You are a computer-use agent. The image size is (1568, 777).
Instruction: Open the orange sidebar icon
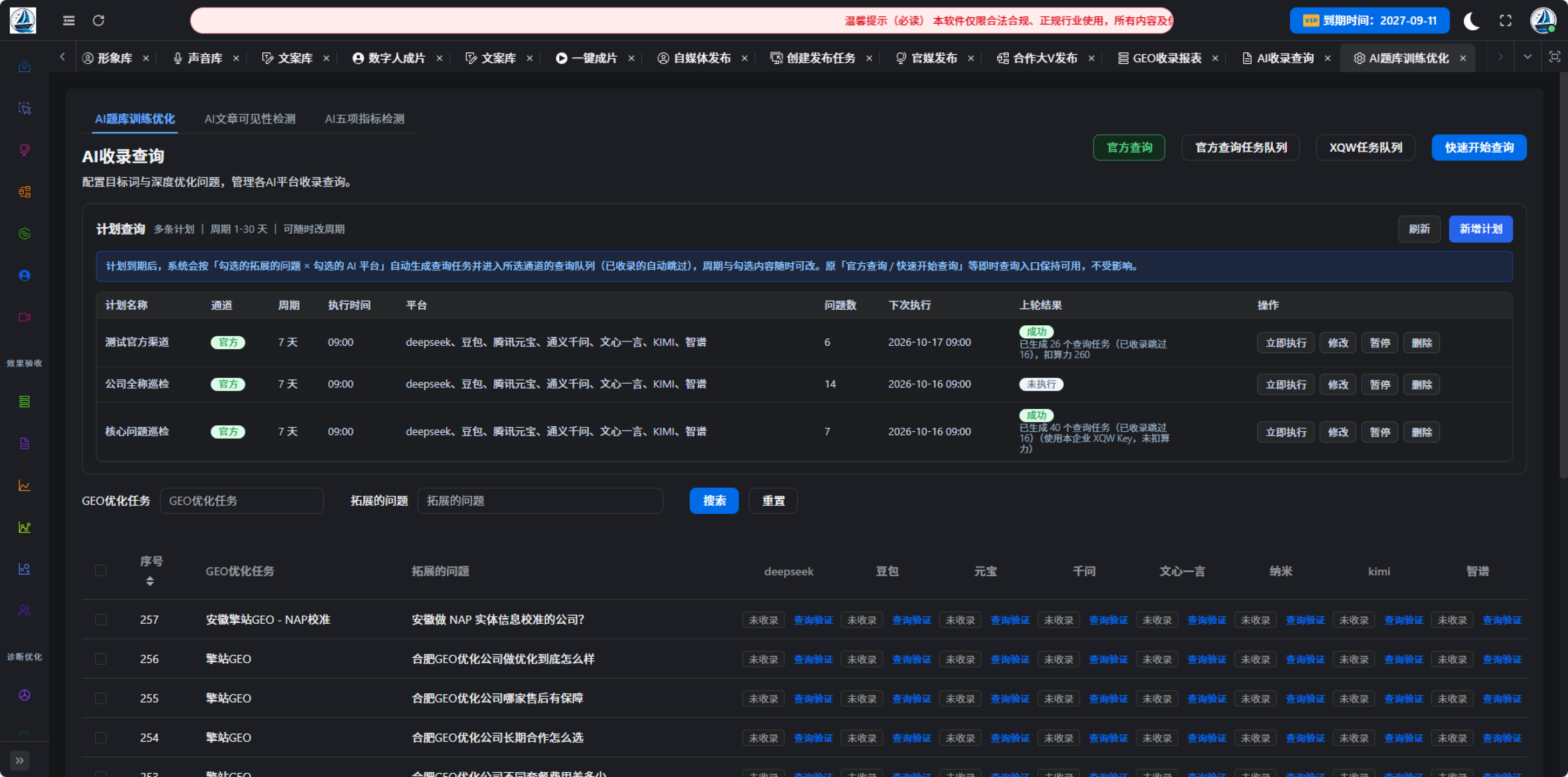coord(24,192)
